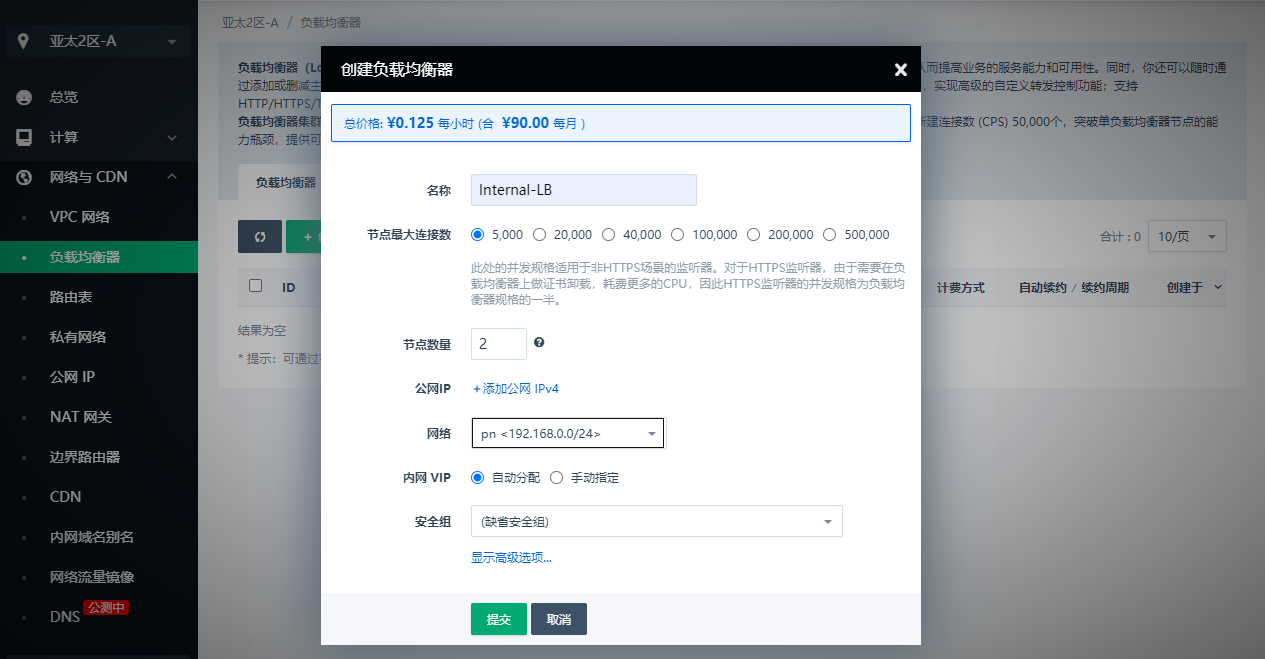The height and width of the screenshot is (659, 1265).
Task: Select the 20,000 max connections radio button
Action: point(539,234)
